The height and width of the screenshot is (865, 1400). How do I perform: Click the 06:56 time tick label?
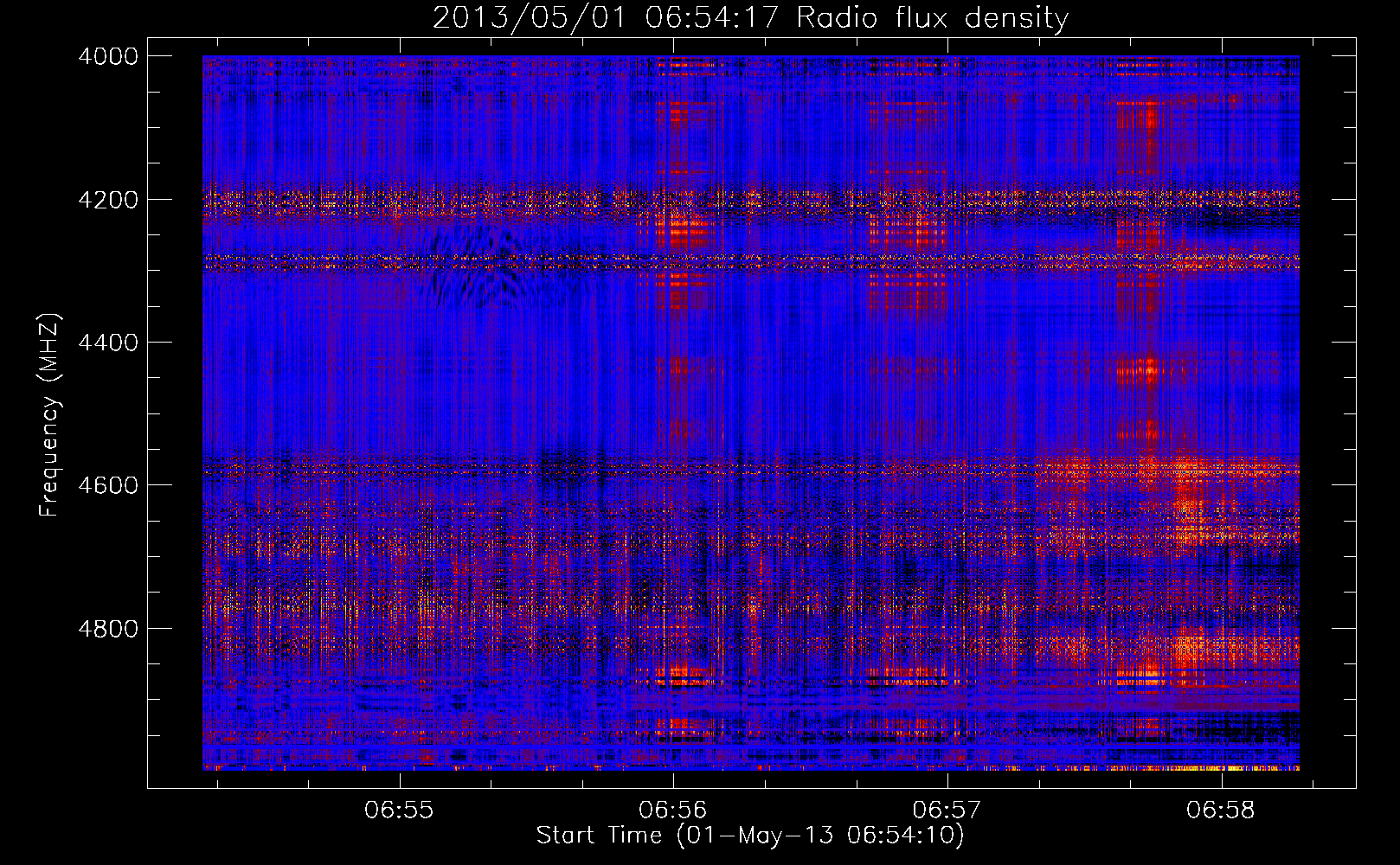[673, 811]
